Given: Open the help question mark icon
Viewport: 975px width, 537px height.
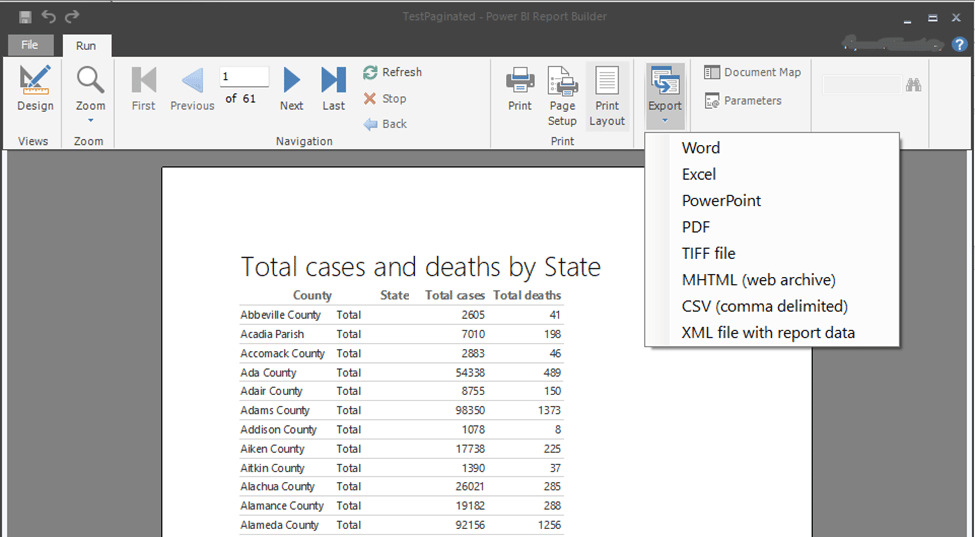Looking at the screenshot, I should point(959,44).
